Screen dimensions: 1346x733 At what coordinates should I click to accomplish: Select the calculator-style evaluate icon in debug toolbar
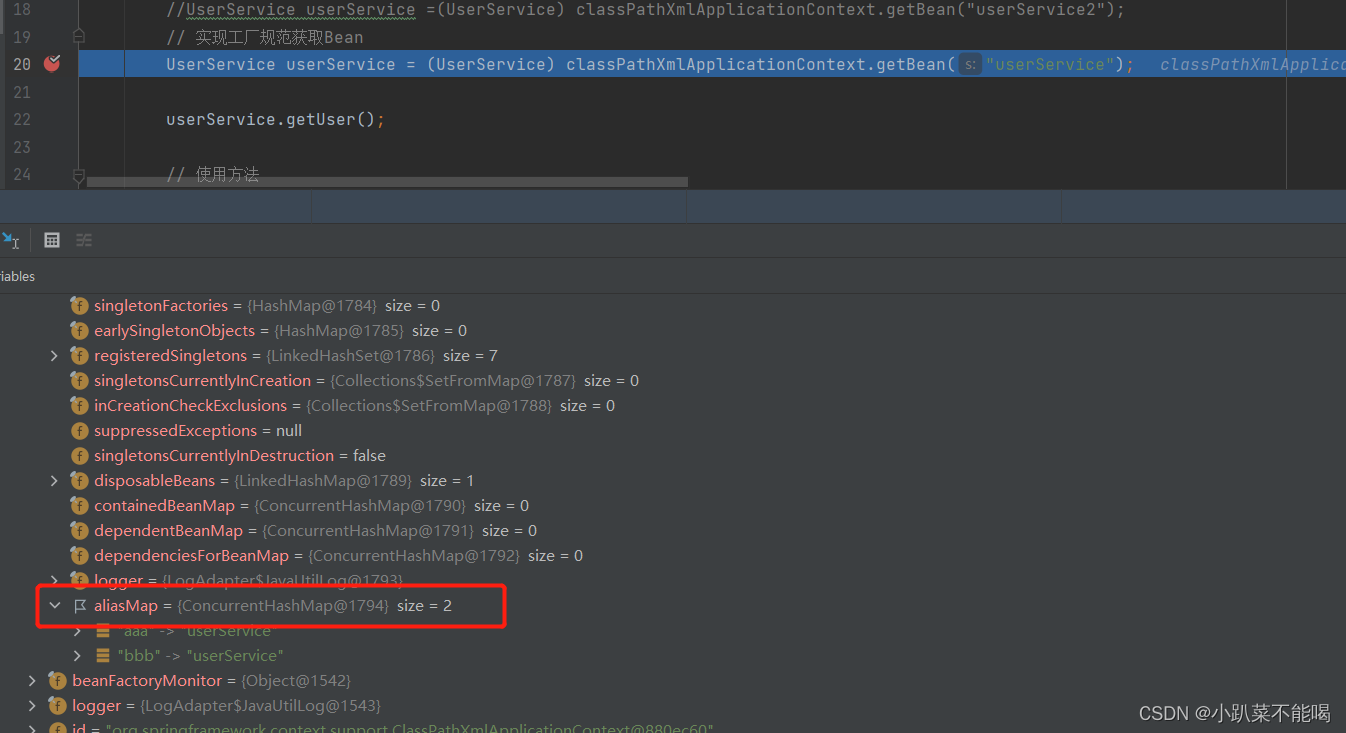pyautogui.click(x=52, y=240)
